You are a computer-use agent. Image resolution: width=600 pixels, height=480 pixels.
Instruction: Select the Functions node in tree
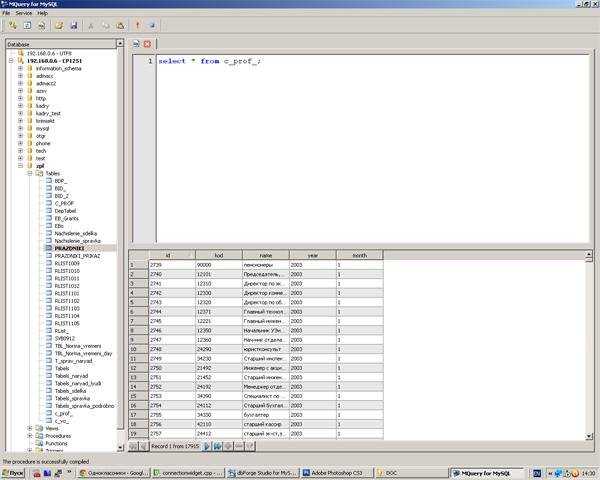(x=56, y=443)
